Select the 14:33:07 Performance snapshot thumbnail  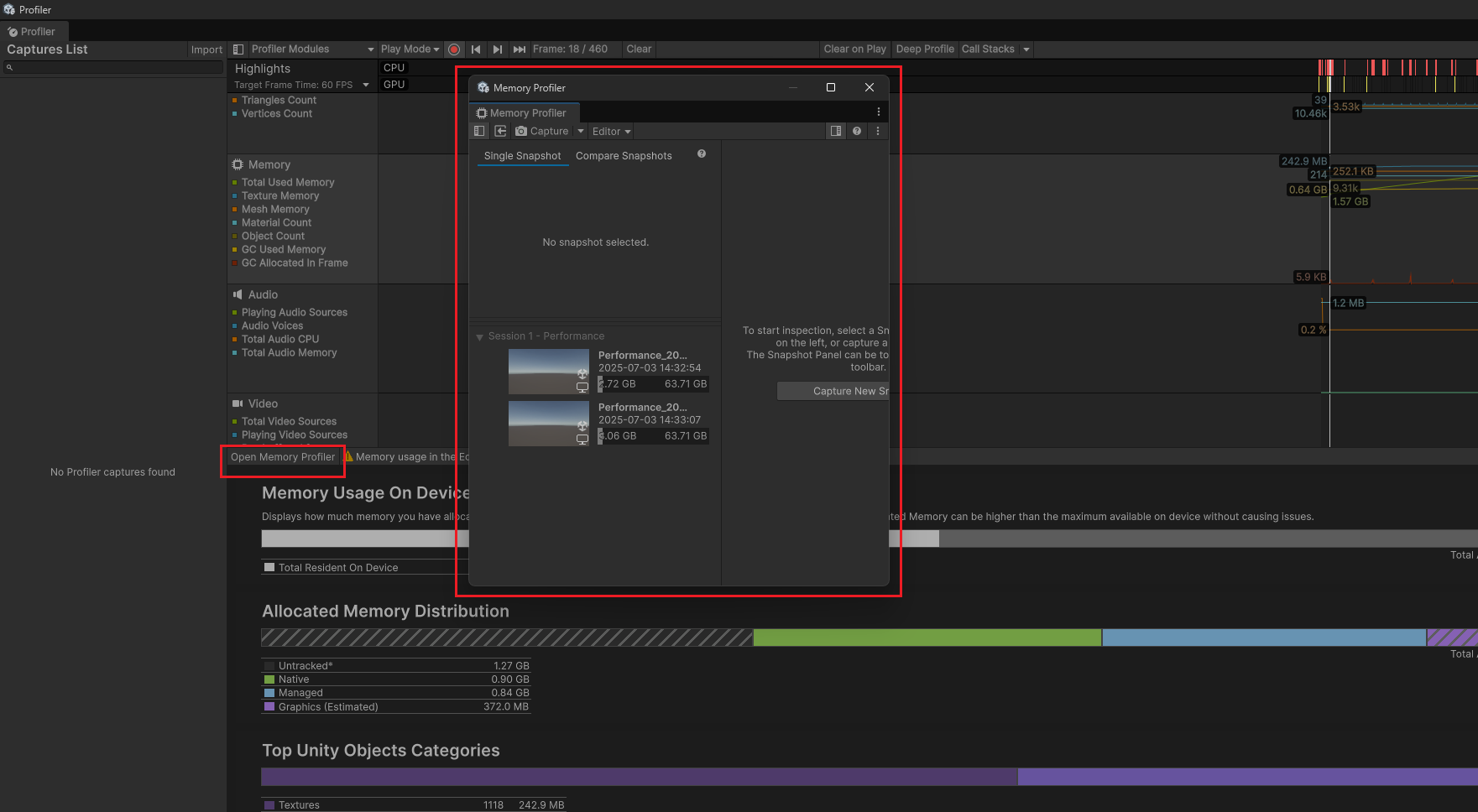(x=548, y=424)
